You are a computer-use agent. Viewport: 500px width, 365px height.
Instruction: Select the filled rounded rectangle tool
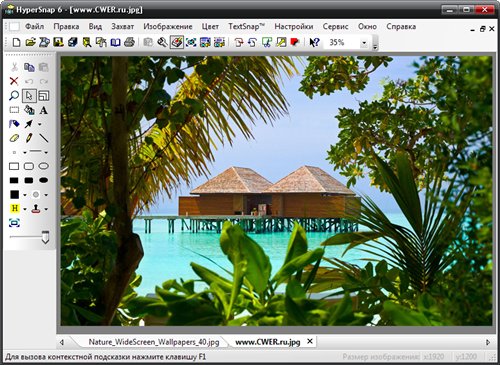point(29,180)
